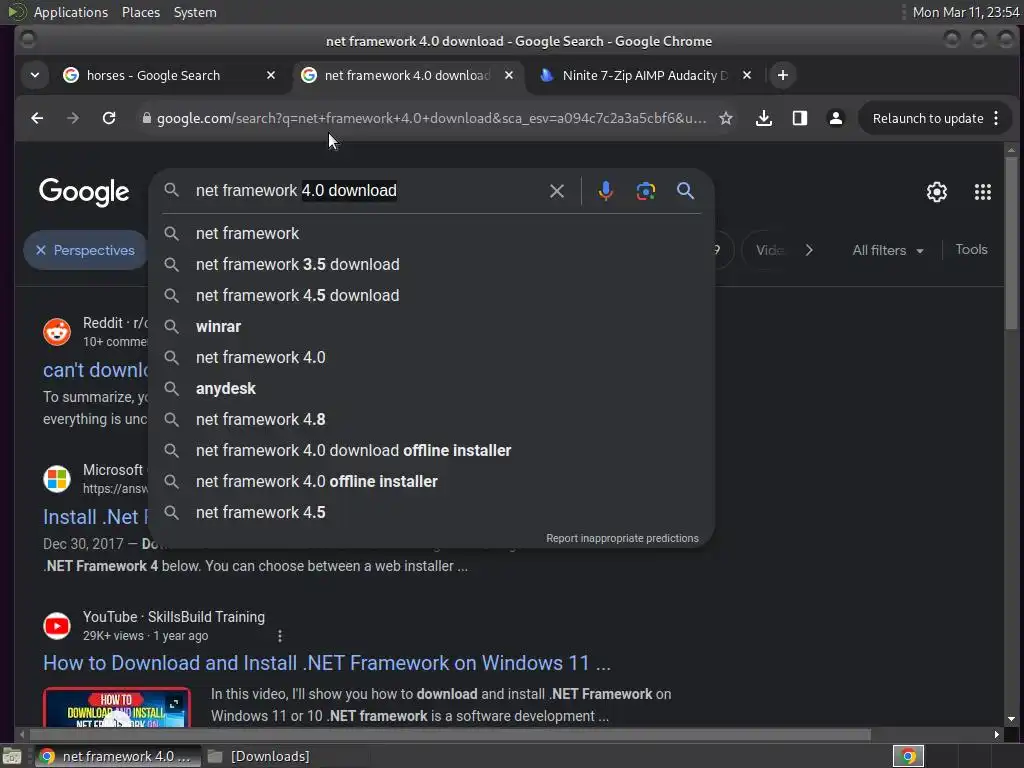Select suggestion net framework 3.5 download

pyautogui.click(x=431, y=264)
